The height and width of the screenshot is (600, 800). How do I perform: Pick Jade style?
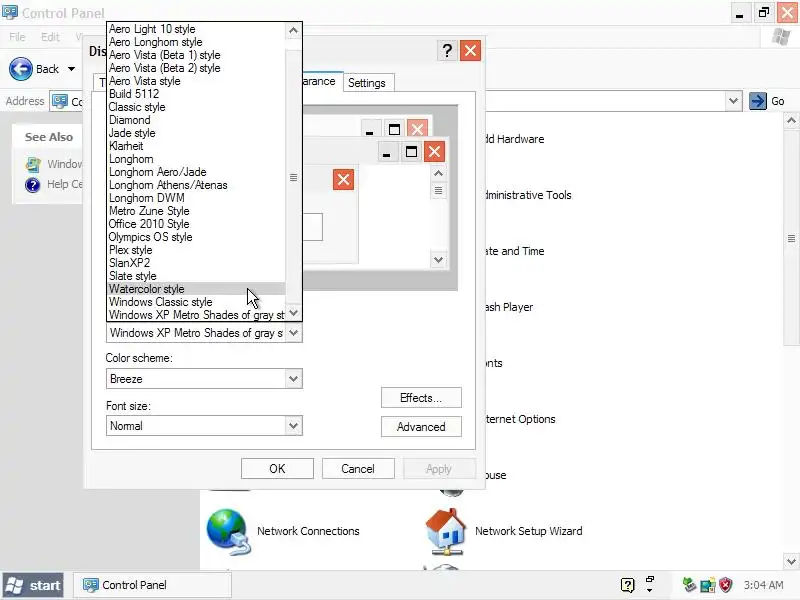tap(196, 133)
